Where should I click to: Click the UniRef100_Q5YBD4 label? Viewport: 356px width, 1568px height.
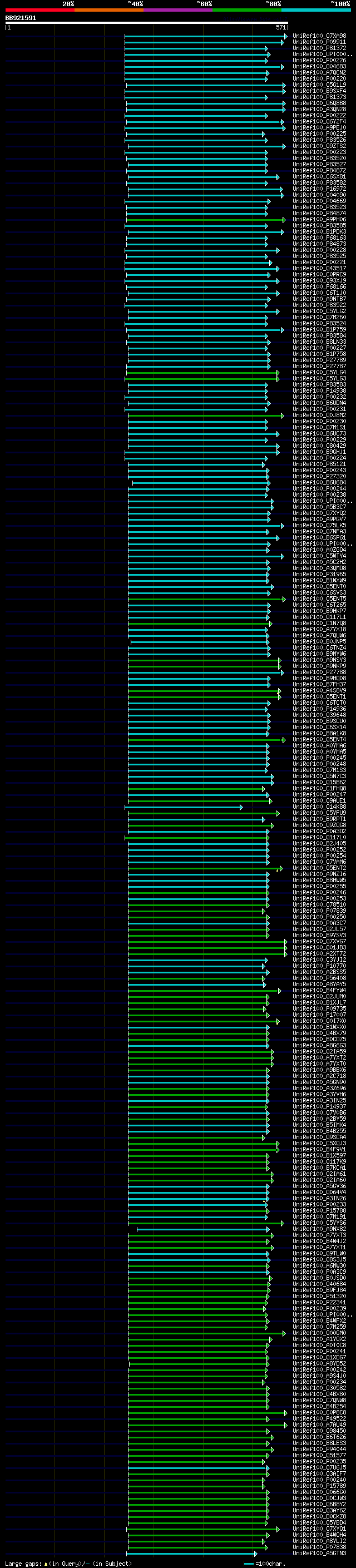pos(319,1522)
